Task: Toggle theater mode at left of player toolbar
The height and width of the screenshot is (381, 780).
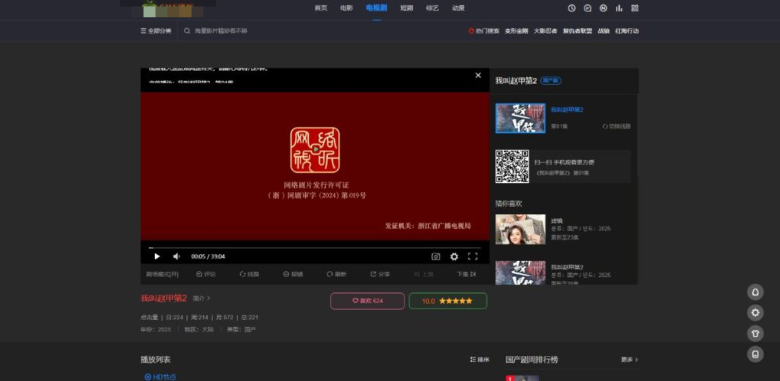Action: [x=162, y=274]
